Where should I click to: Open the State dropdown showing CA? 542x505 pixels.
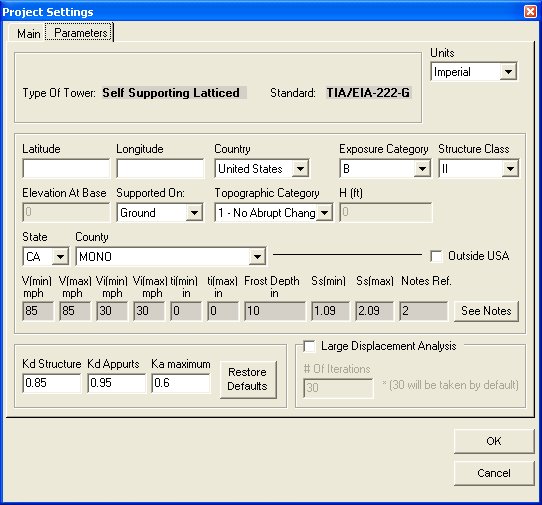point(46,256)
